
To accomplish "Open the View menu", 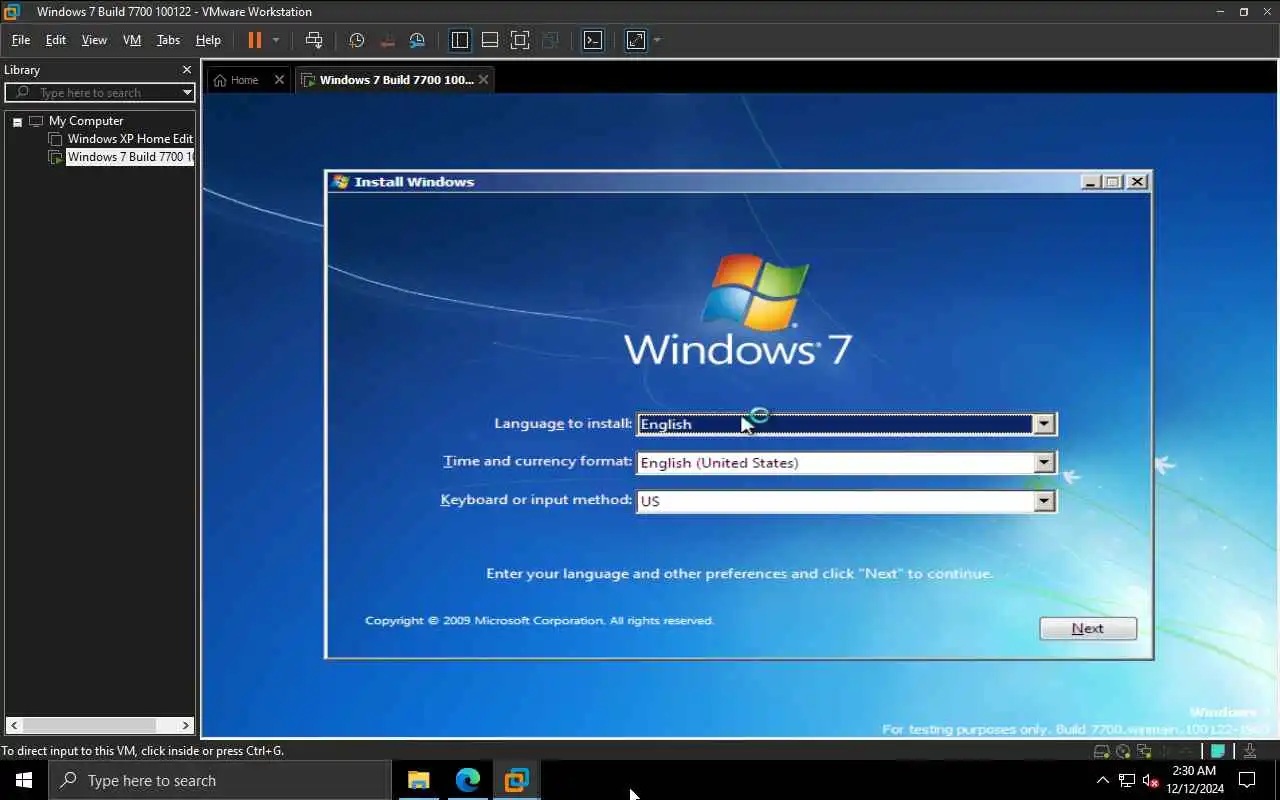I will point(94,40).
